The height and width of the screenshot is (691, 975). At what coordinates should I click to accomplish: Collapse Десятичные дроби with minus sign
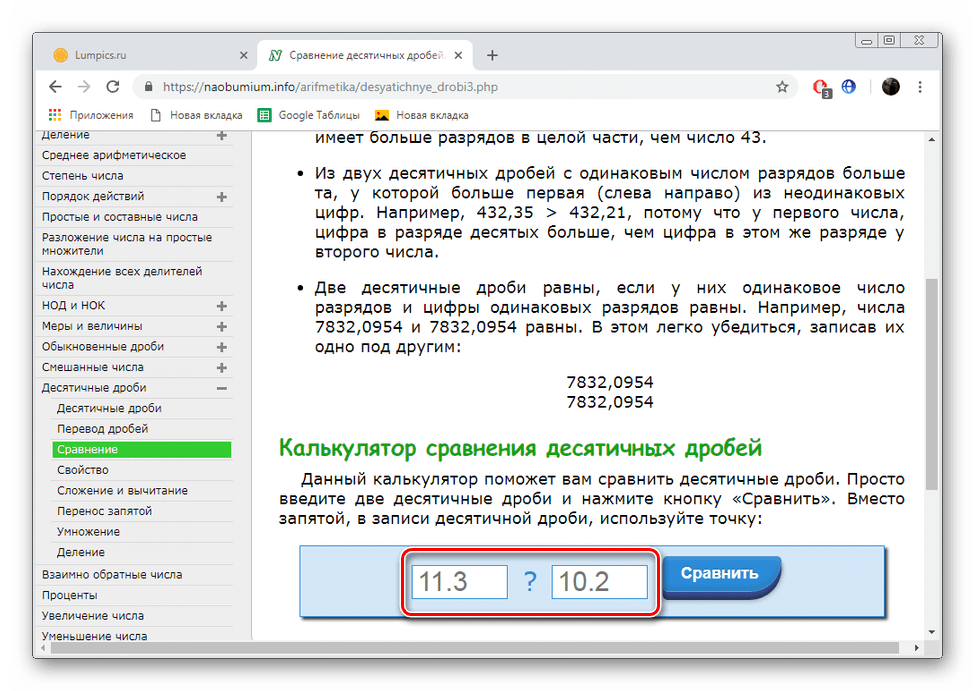(x=221, y=388)
